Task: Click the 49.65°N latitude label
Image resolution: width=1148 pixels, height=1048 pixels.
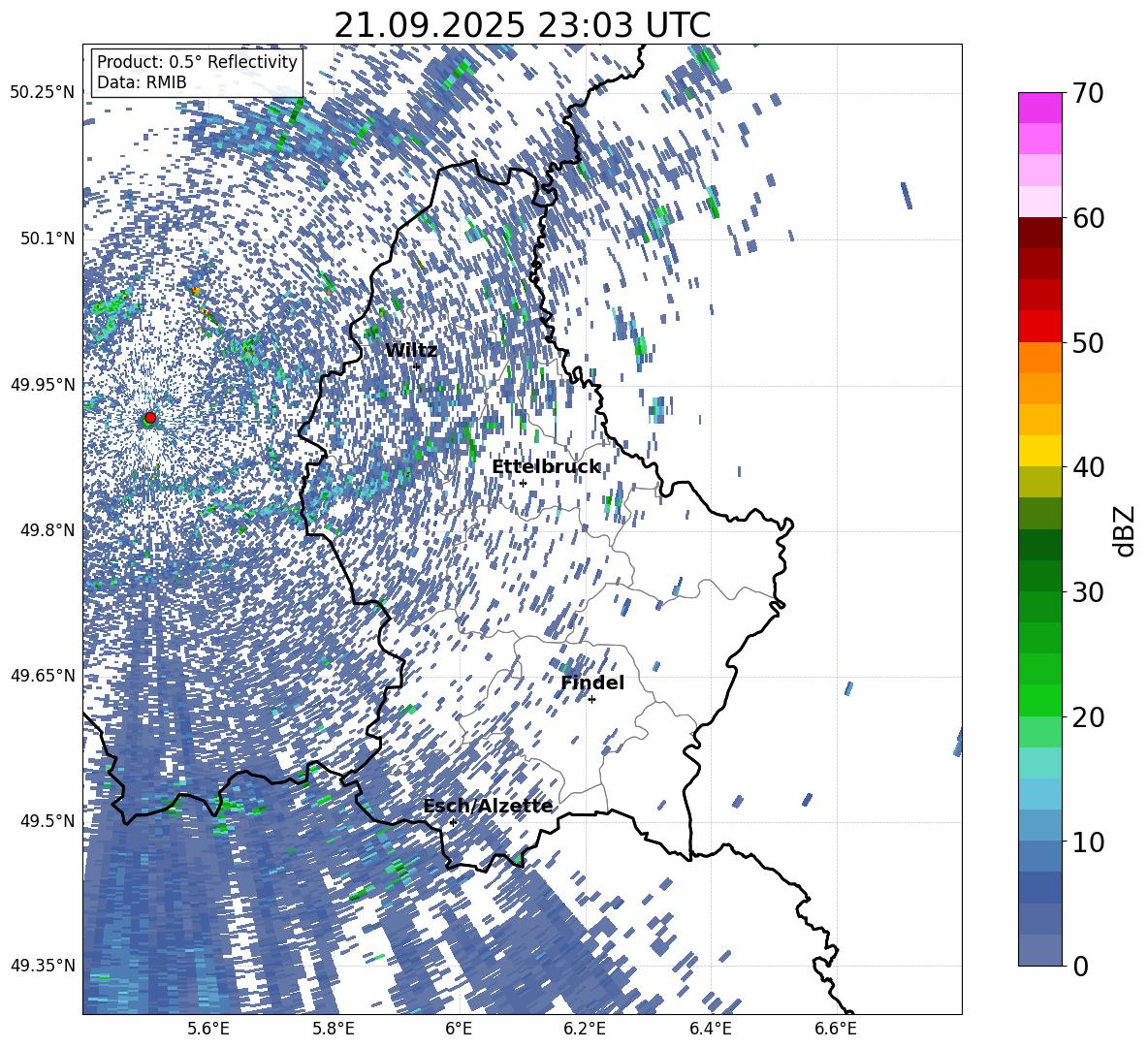Action: [43, 676]
